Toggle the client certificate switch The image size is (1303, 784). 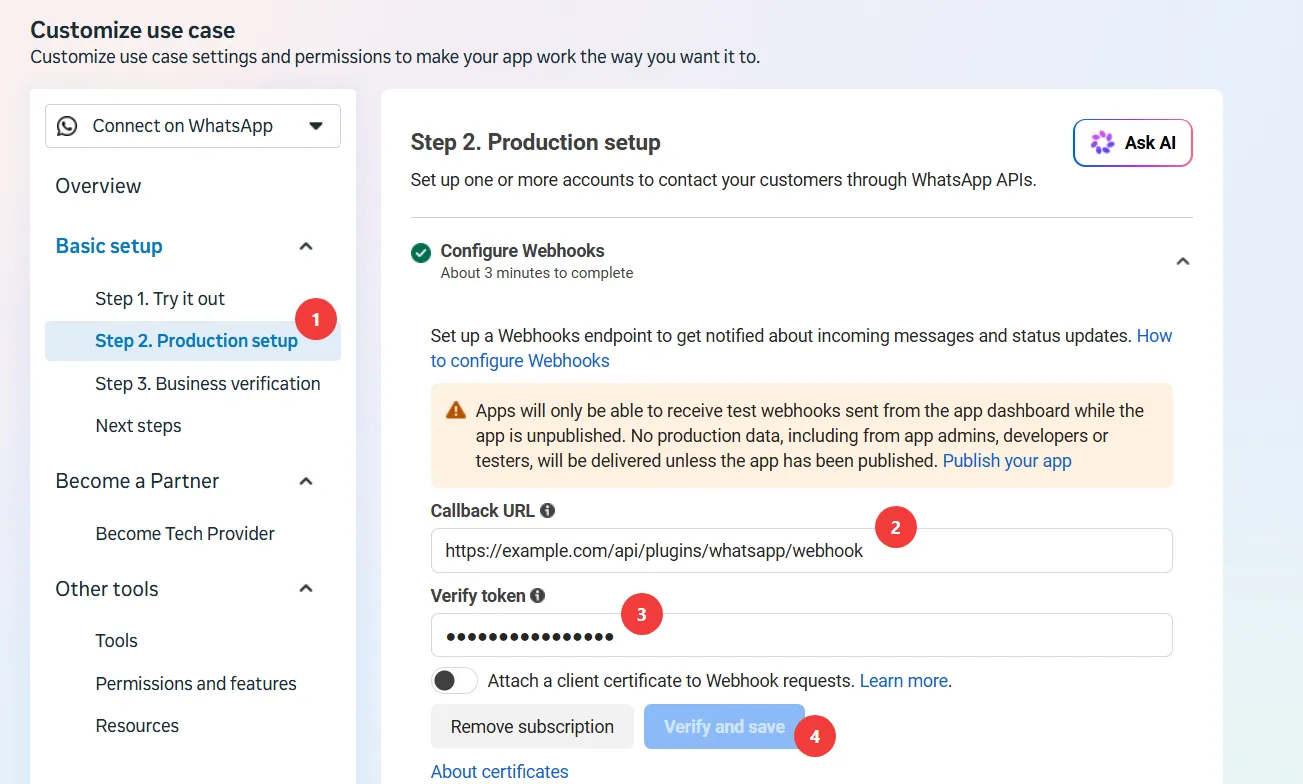(x=454, y=681)
